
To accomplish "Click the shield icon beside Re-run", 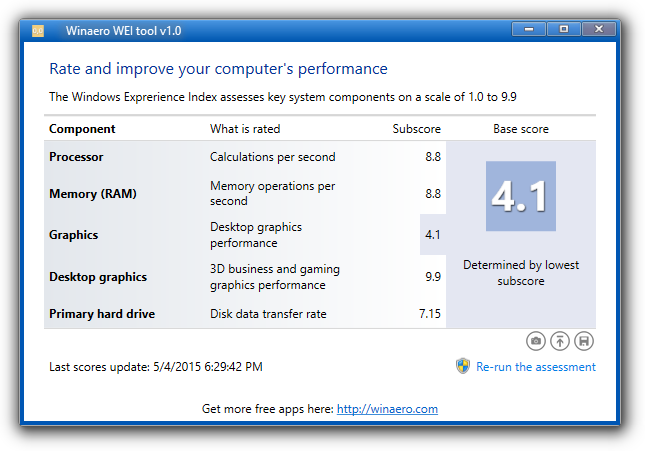I will (463, 366).
